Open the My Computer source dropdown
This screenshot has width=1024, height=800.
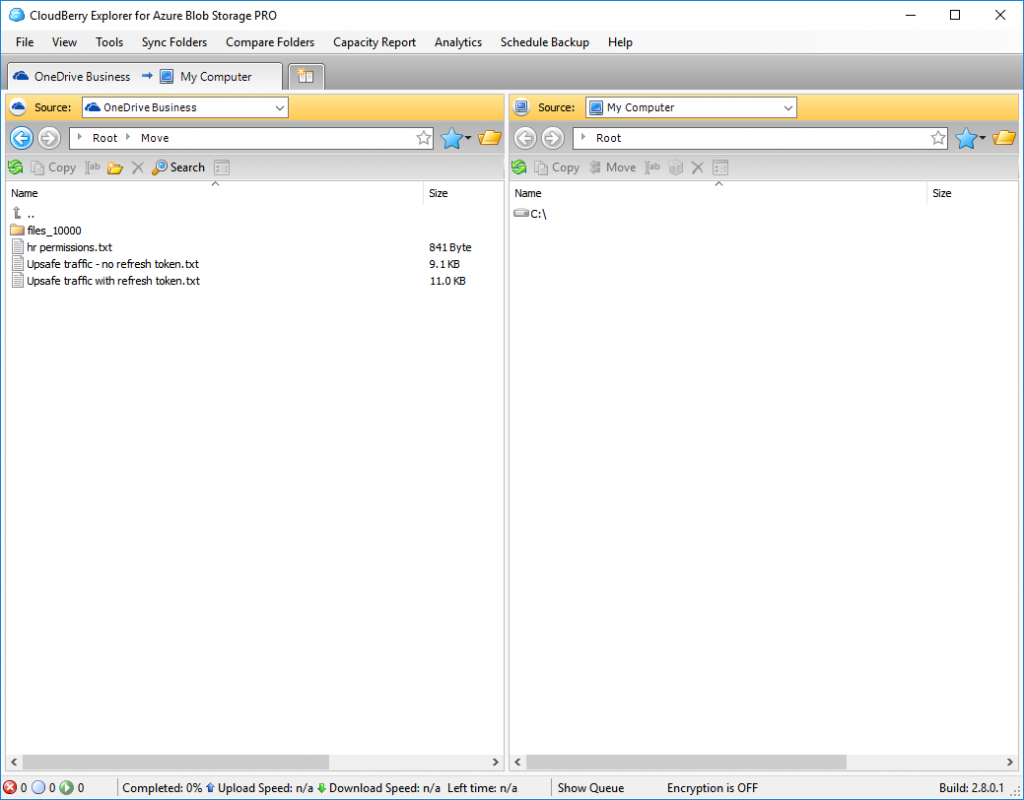[690, 107]
